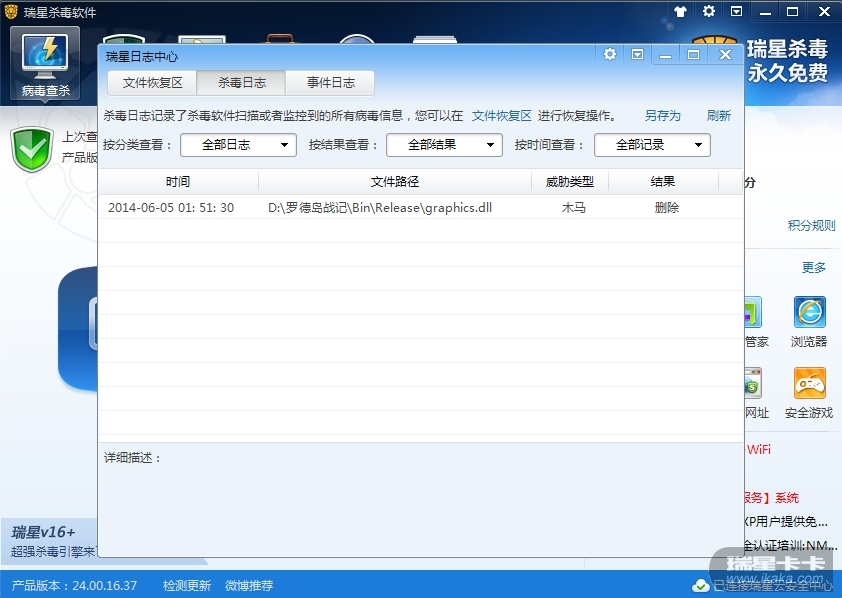The image size is (842, 598).
Task: Click the skin (shirt) icon in main title bar
Action: click(x=680, y=12)
